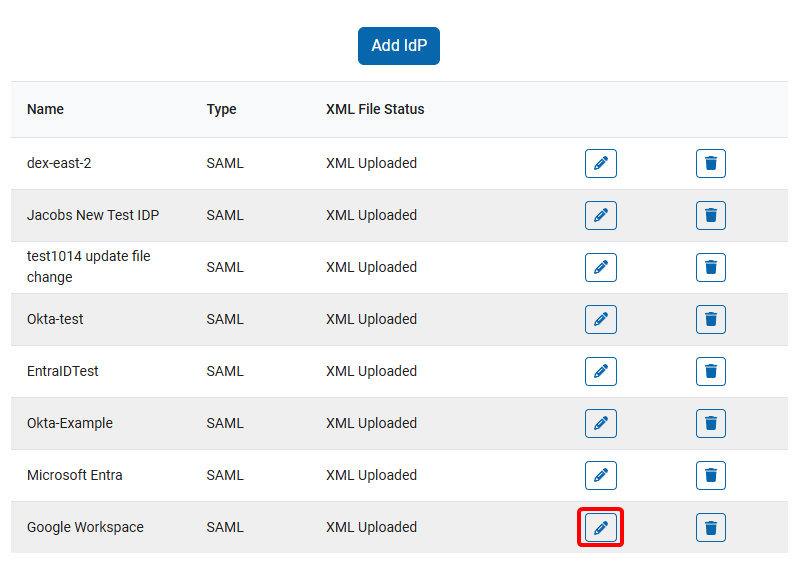Edit the EntraIDTest provider
Viewport: 806px width, 563px height.
click(x=600, y=371)
